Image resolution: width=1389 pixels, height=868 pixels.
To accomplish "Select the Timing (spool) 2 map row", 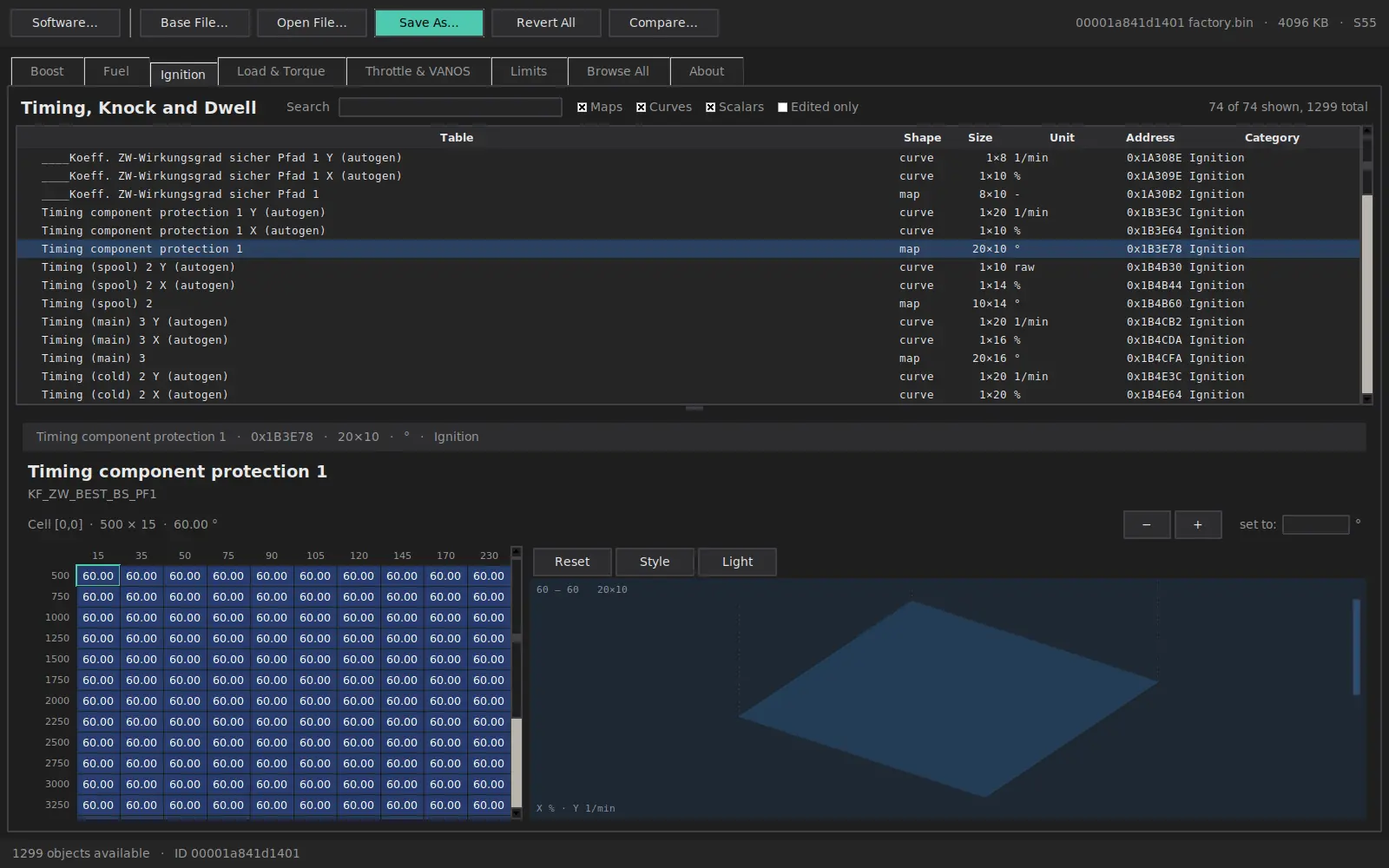I will click(x=688, y=304).
